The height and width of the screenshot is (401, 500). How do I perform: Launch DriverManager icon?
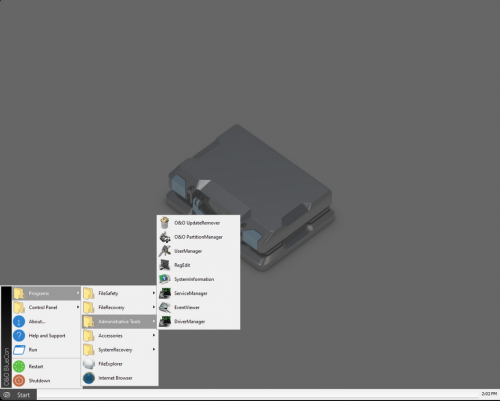165,321
